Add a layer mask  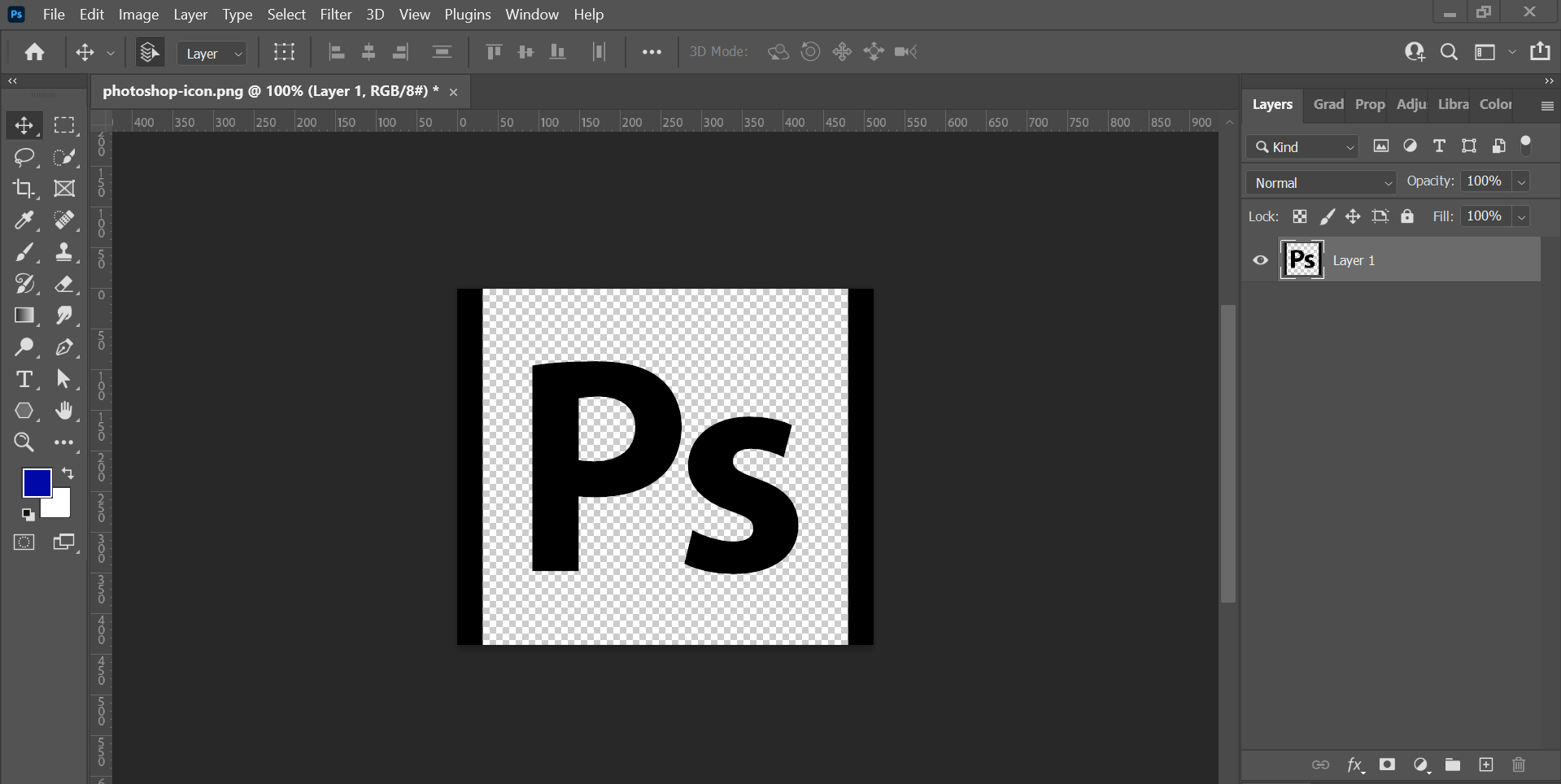click(x=1387, y=764)
